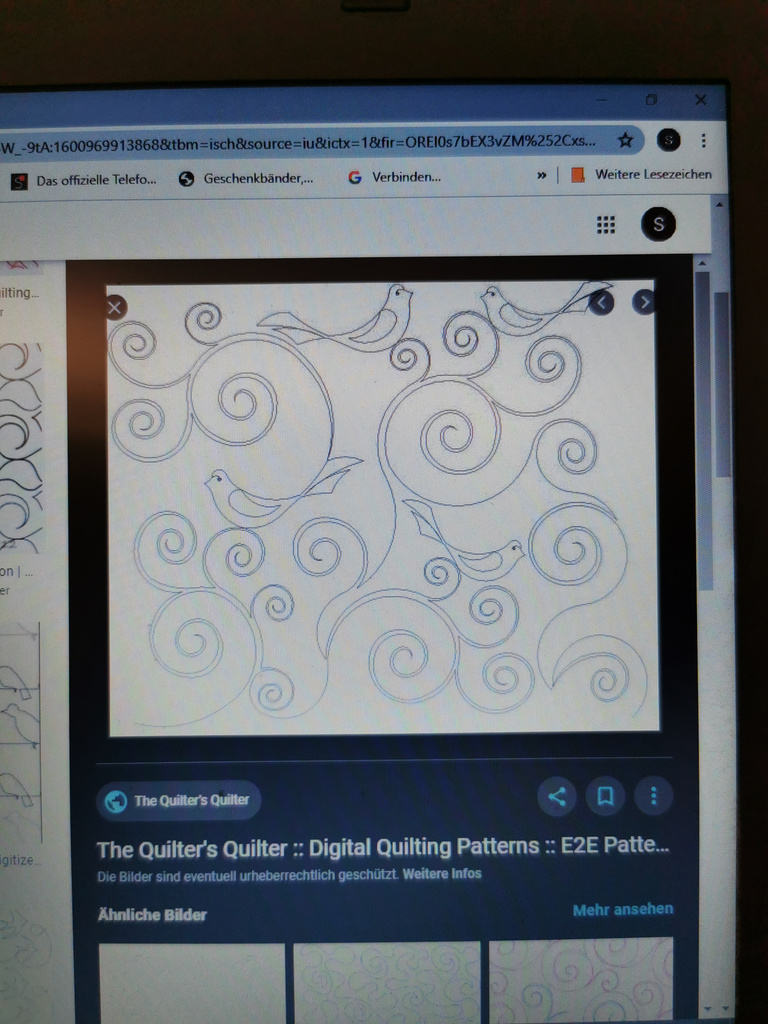
Task: Bookmark this page with the star icon
Action: click(x=625, y=141)
